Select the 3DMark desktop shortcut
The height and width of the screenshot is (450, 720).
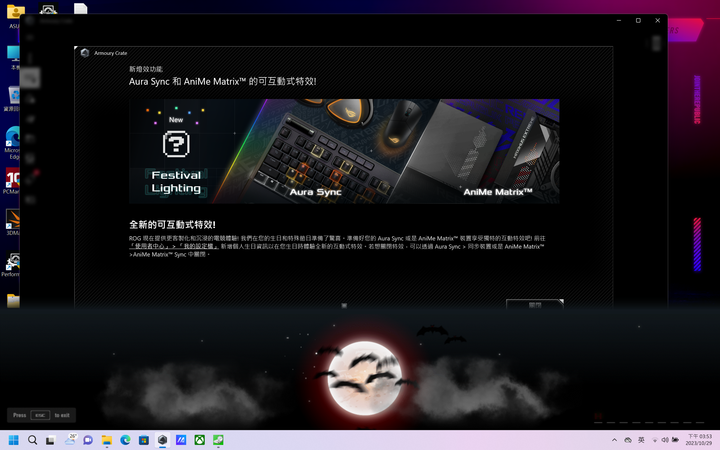[12, 222]
